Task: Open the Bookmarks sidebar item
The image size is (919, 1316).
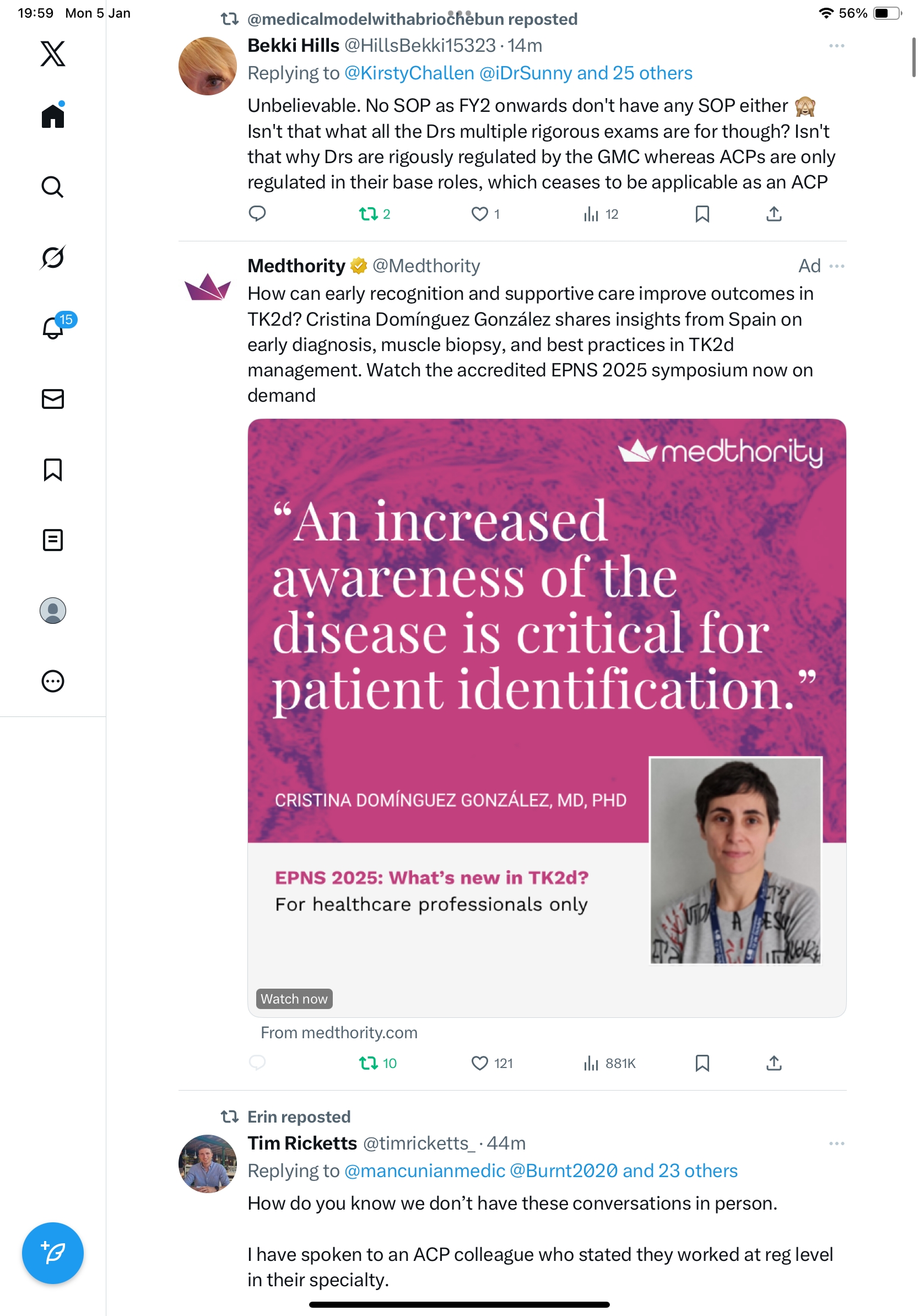Action: point(53,470)
